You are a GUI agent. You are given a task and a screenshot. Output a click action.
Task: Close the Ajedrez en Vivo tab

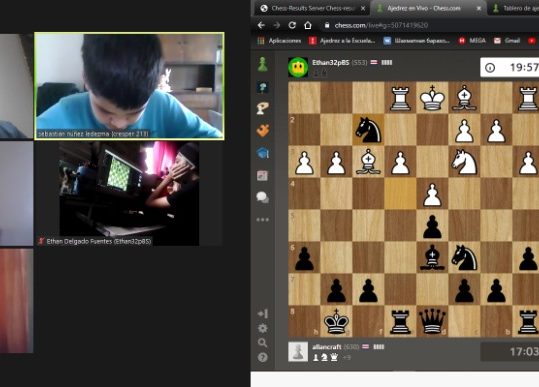(x=478, y=8)
